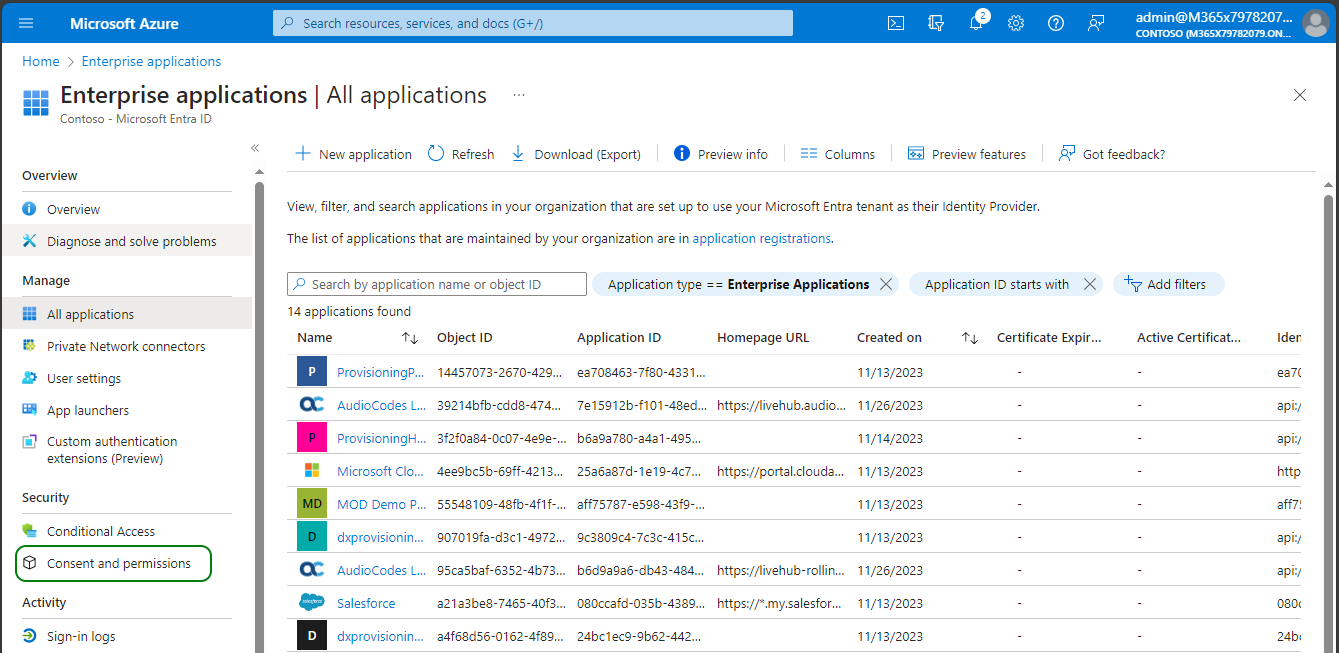Click the Application ID column header
Image resolution: width=1339 pixels, height=653 pixels.
619,338
